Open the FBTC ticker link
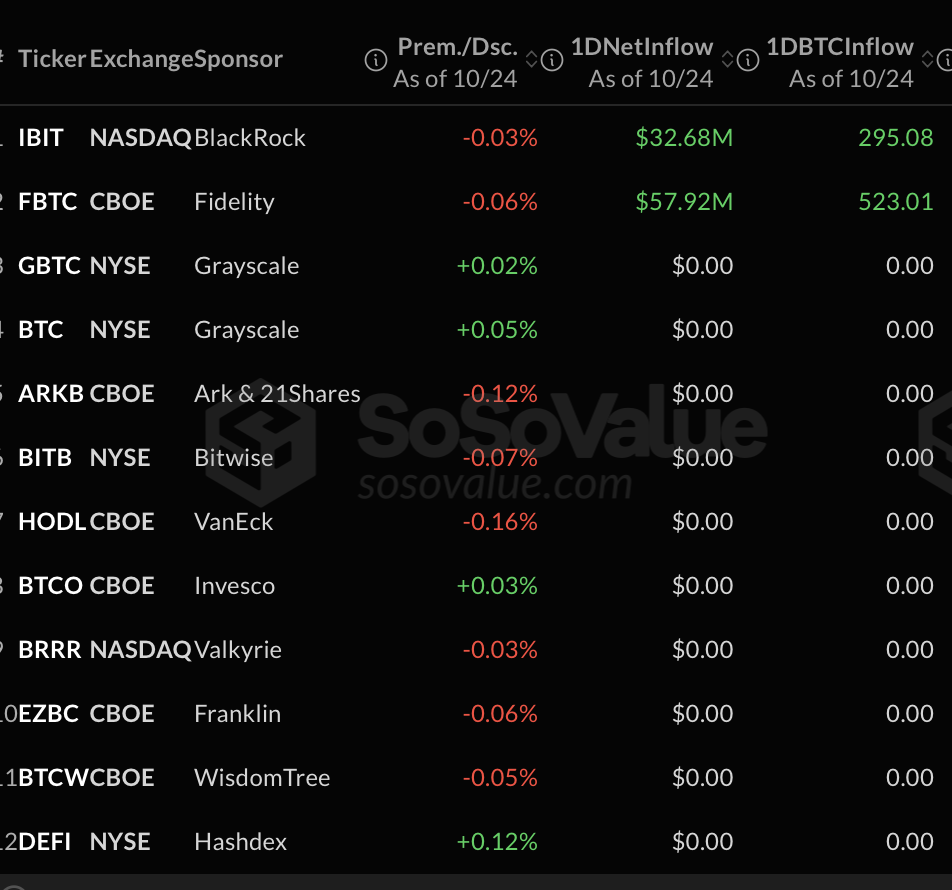952x890 pixels. pyautogui.click(x=47, y=202)
